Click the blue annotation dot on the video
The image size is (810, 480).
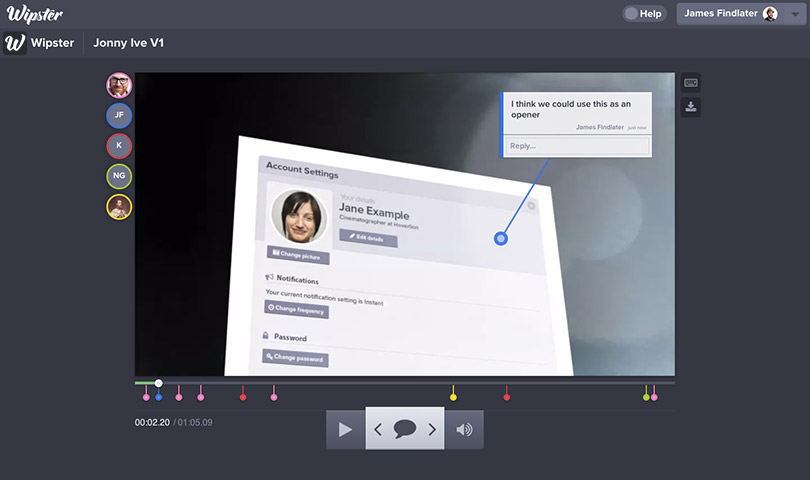tap(501, 239)
